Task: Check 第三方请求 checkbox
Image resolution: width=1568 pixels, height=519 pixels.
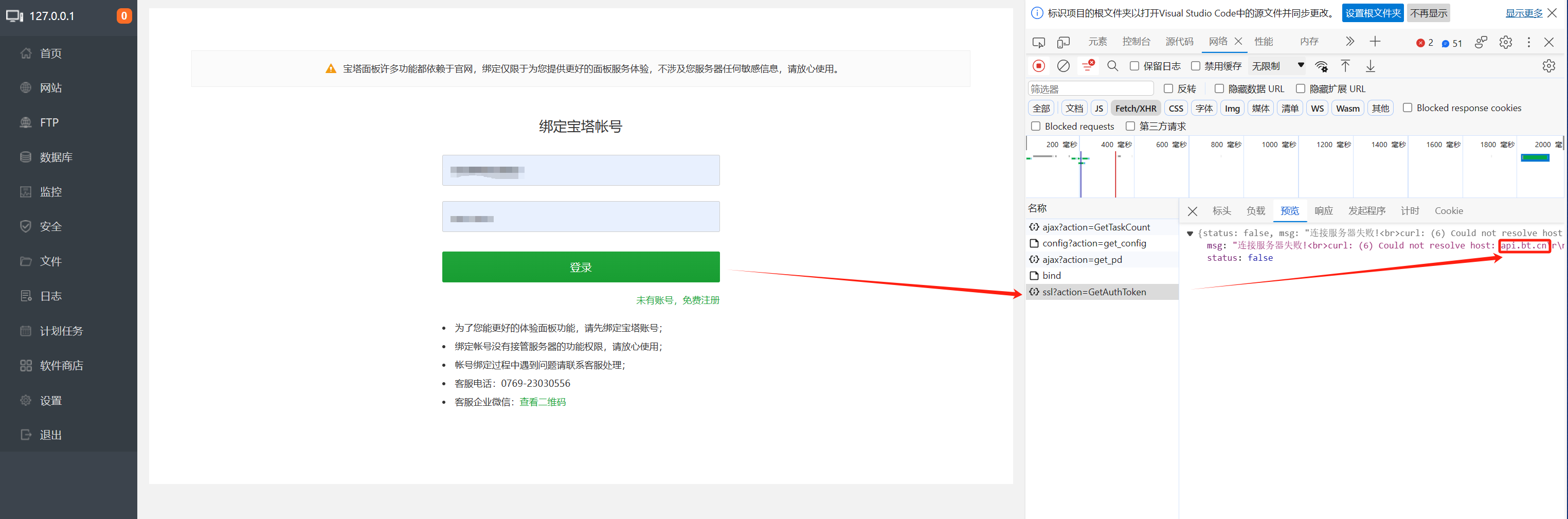Action: [1130, 126]
